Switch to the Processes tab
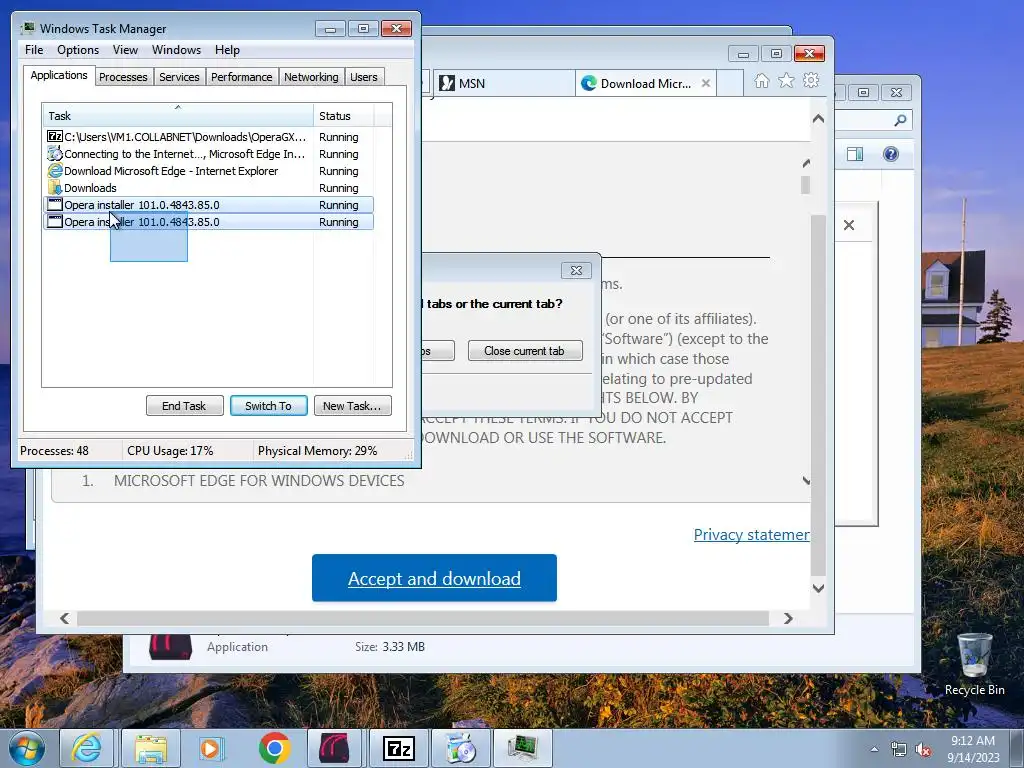 pos(123,77)
